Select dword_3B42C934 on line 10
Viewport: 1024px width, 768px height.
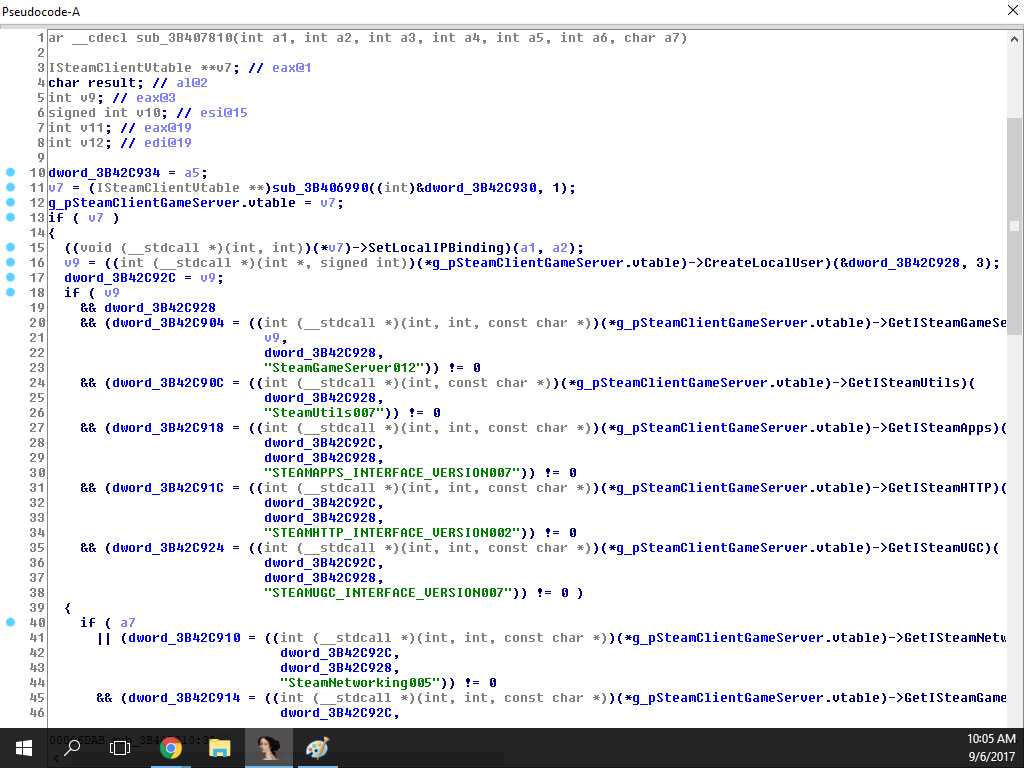[x=104, y=173]
